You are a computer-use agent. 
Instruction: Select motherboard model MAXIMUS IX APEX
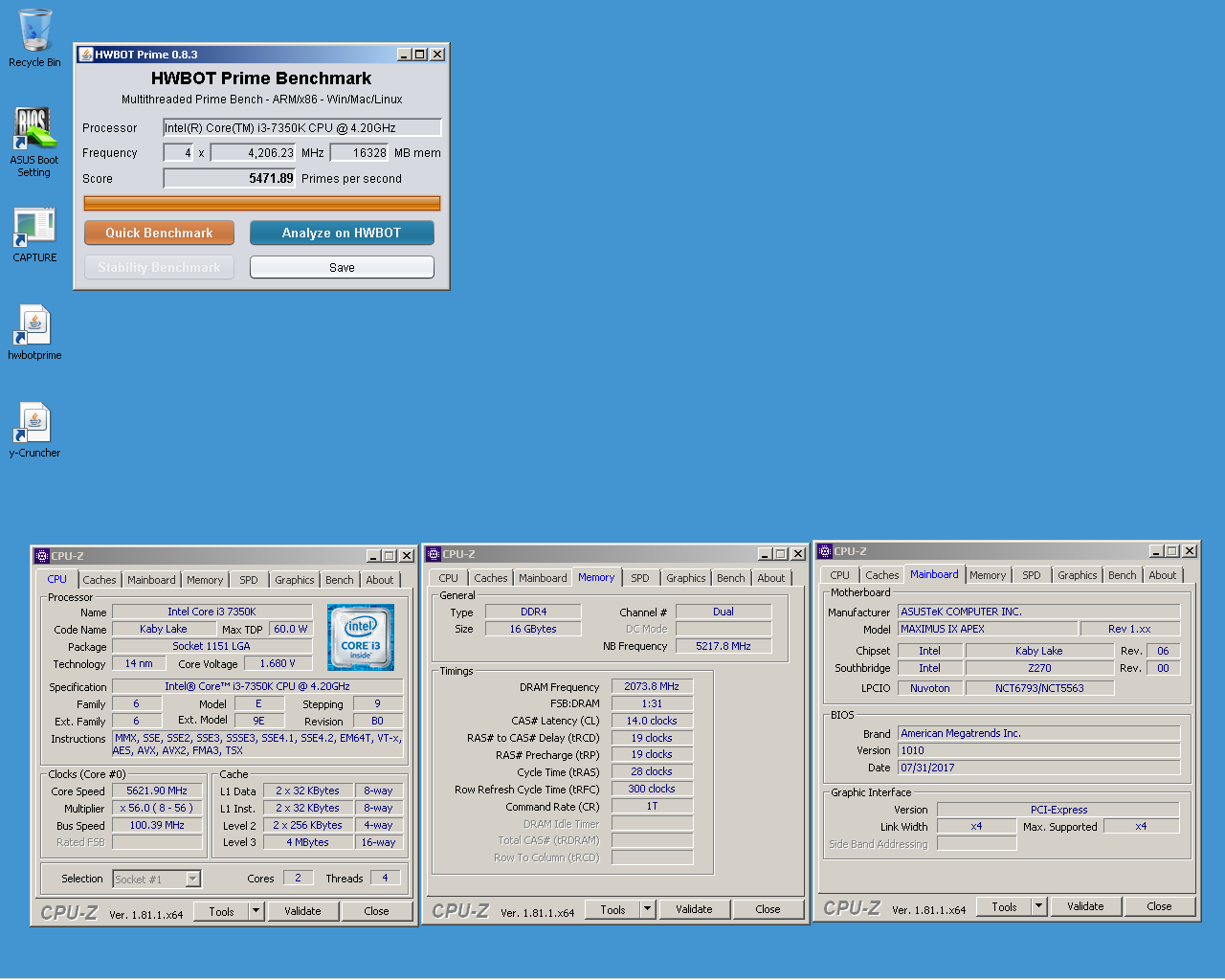click(x=988, y=629)
